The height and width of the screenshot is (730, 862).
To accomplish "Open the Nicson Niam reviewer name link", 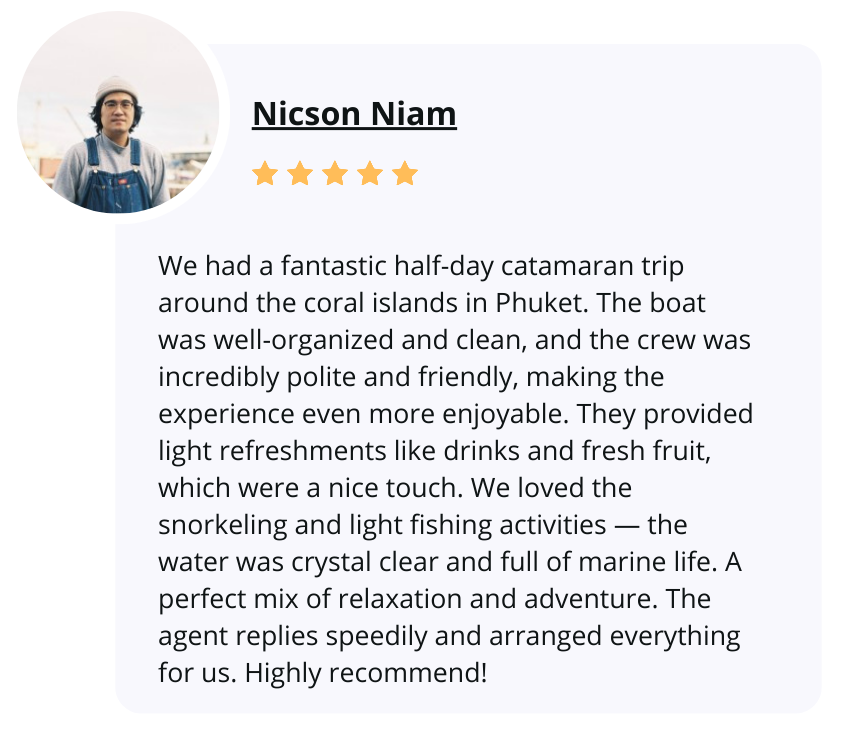I will pos(354,114).
